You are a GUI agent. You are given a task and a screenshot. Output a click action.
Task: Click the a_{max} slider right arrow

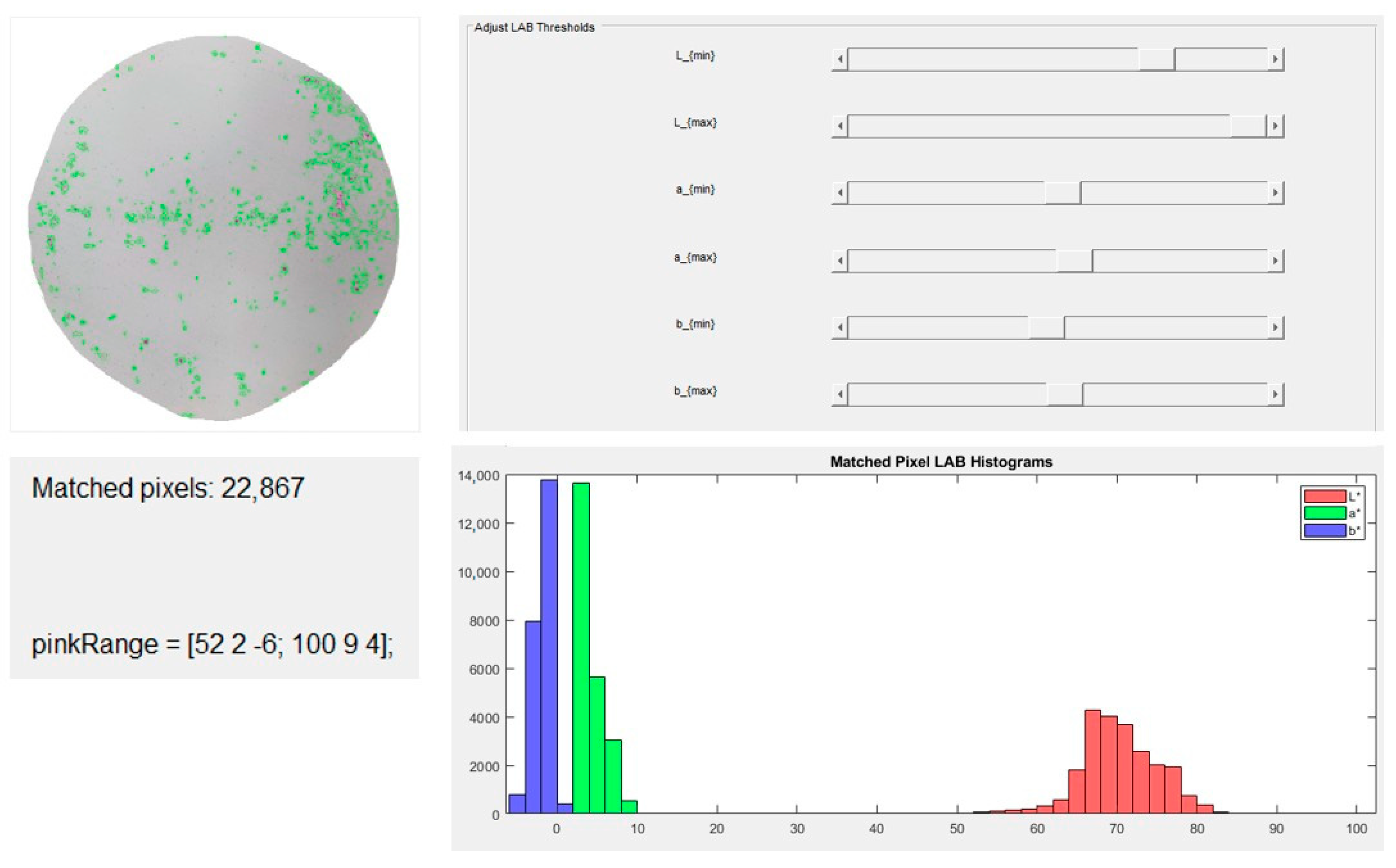click(x=1275, y=261)
